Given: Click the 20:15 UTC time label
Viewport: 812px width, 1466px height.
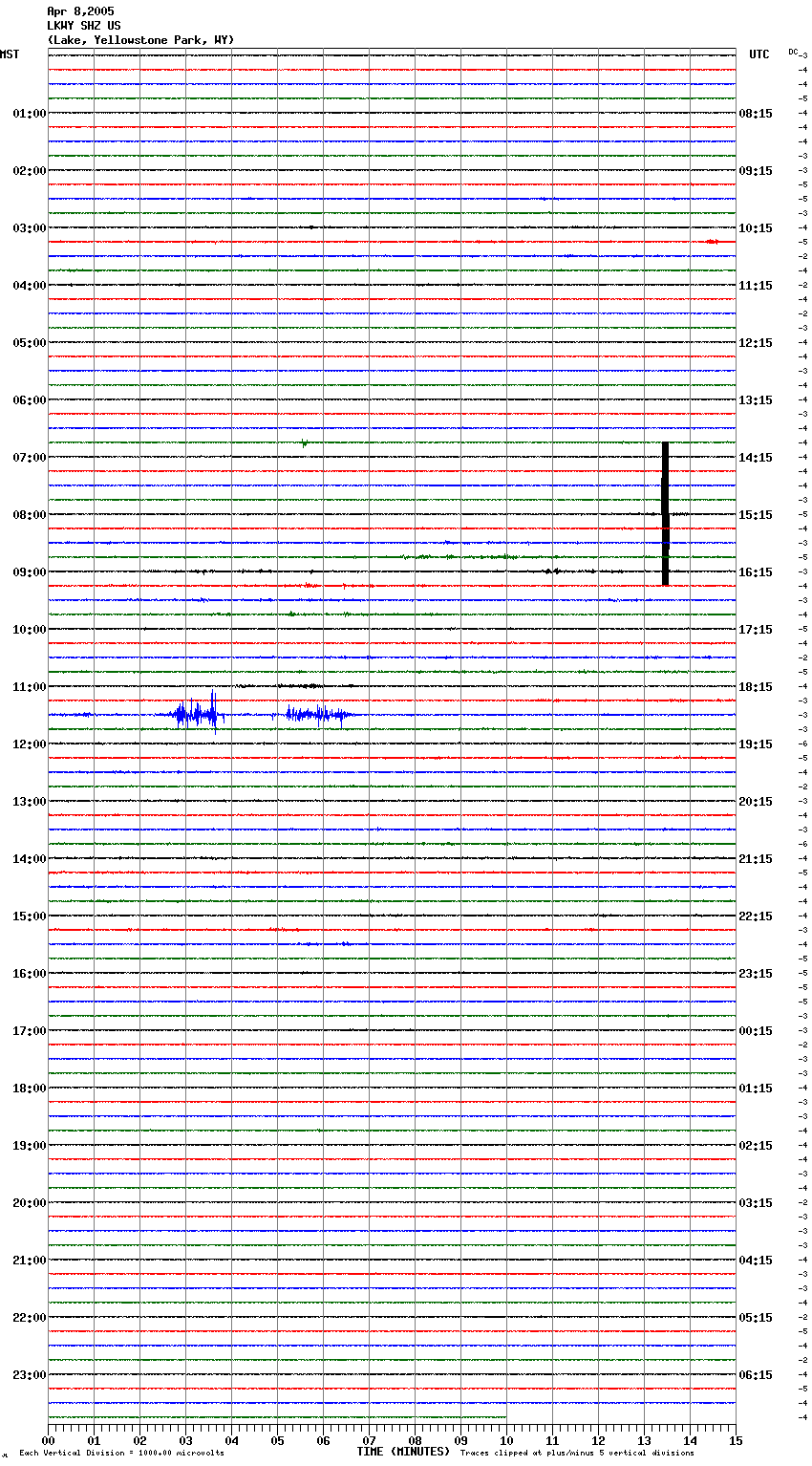Looking at the screenshot, I should tap(756, 802).
